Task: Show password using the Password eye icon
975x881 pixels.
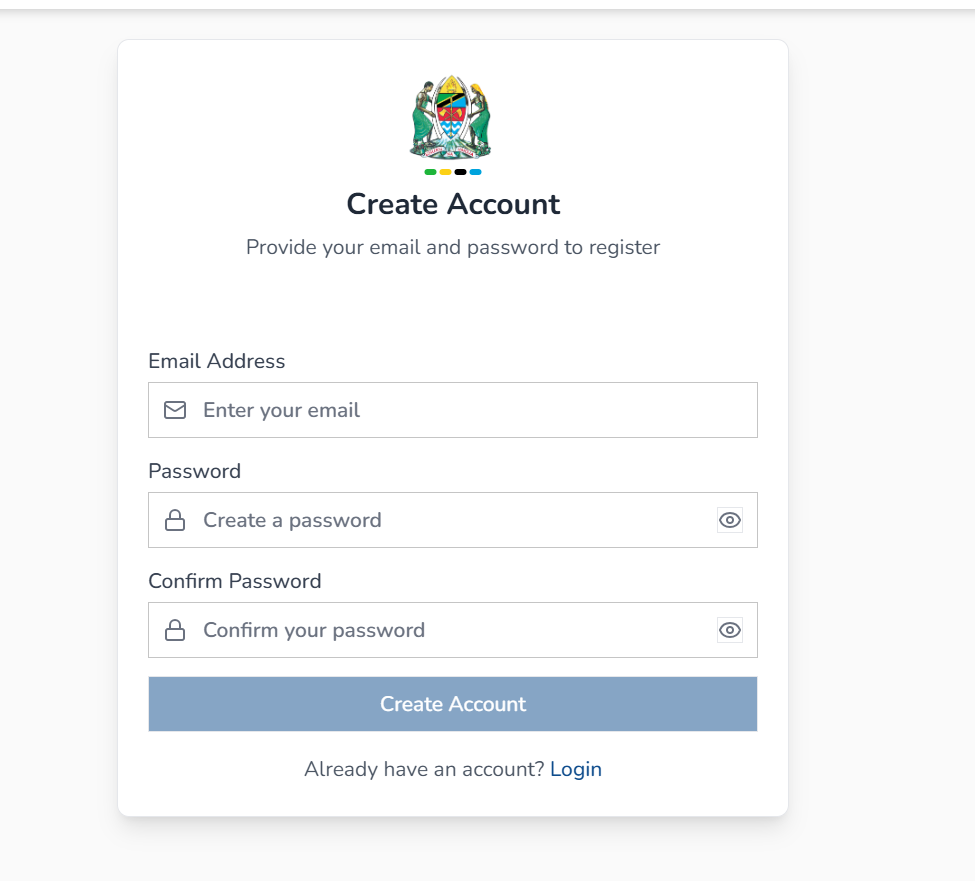Action: [x=730, y=520]
